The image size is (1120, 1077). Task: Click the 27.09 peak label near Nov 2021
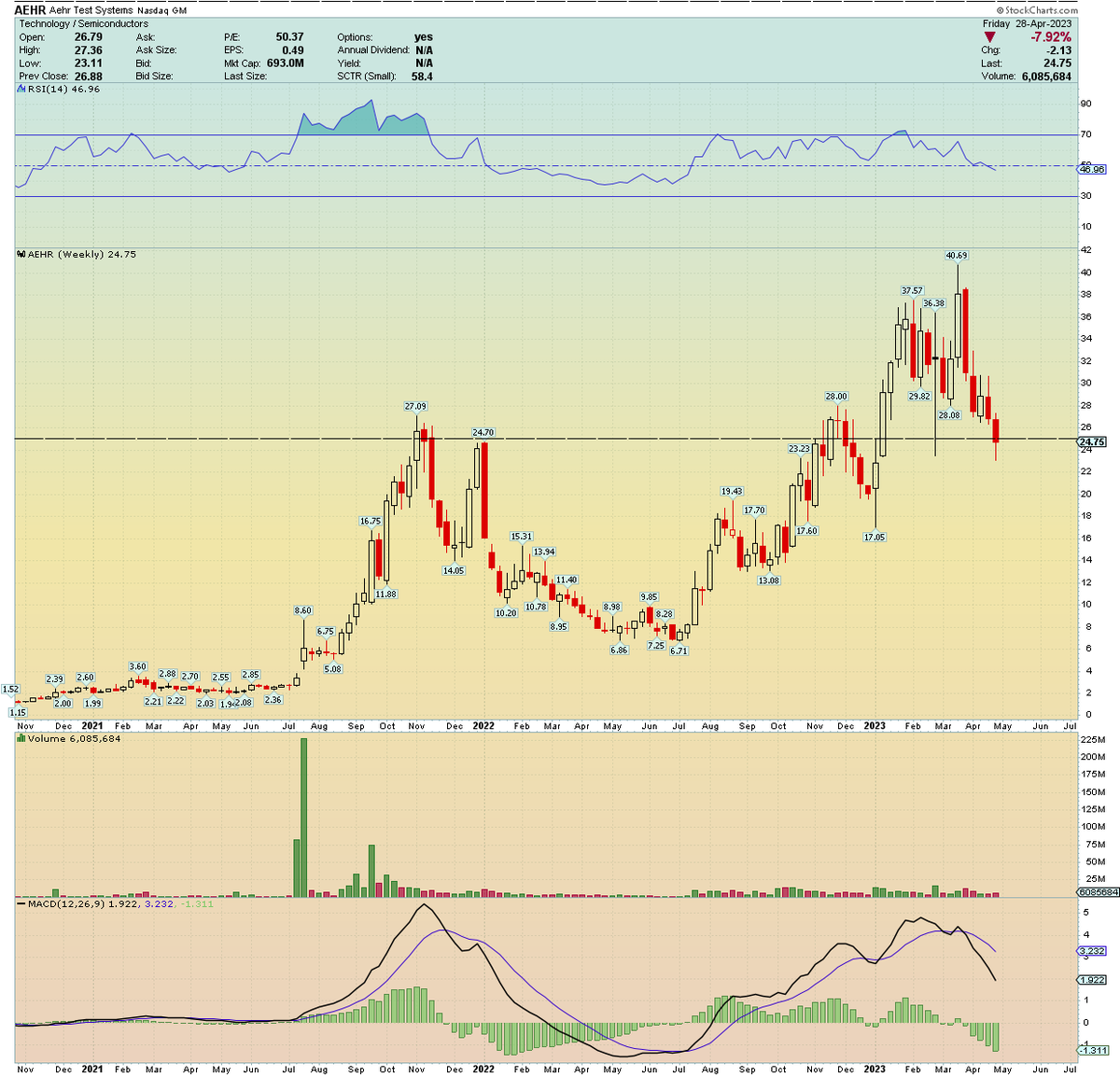(x=415, y=407)
